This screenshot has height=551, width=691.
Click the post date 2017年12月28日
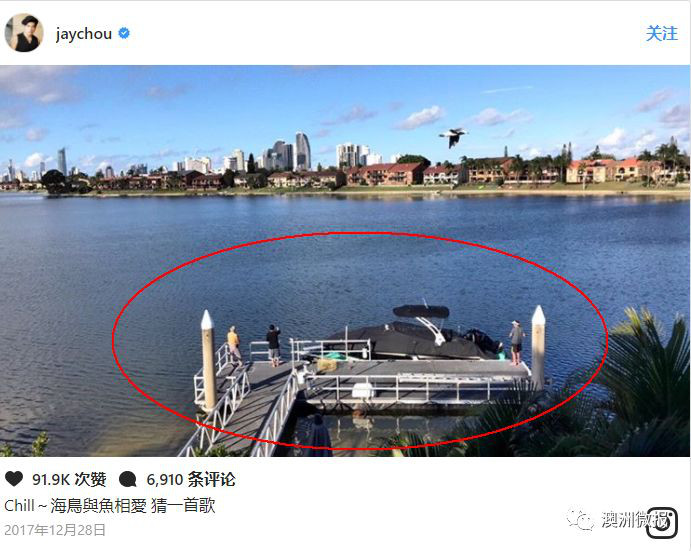click(x=55, y=530)
